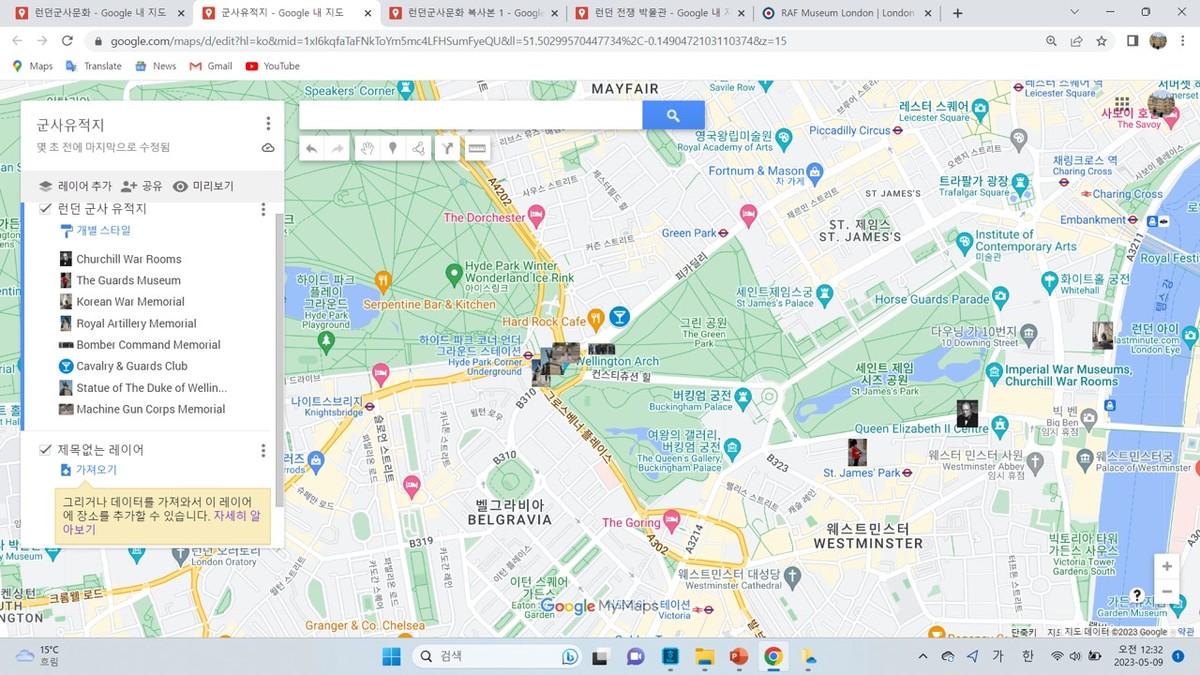Open the News bookmark

pyautogui.click(x=155, y=66)
